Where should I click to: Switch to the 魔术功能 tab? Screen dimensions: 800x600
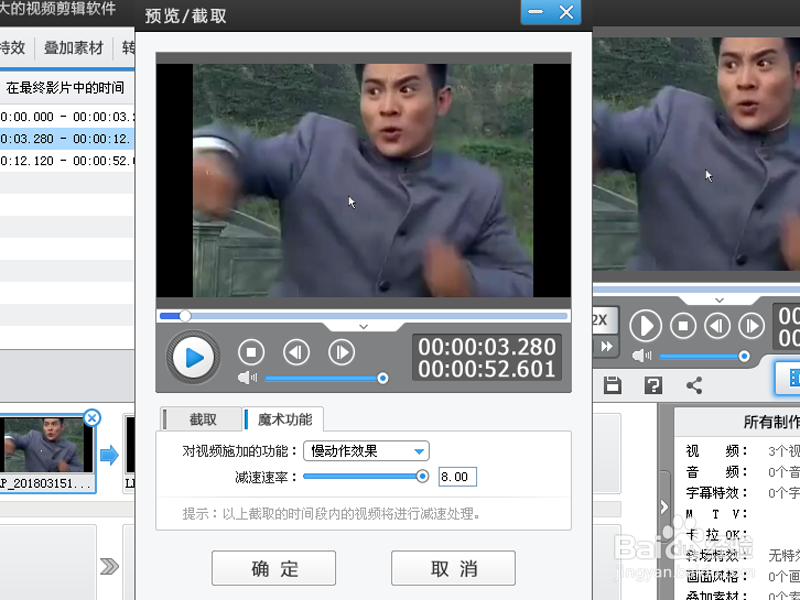(x=284, y=419)
